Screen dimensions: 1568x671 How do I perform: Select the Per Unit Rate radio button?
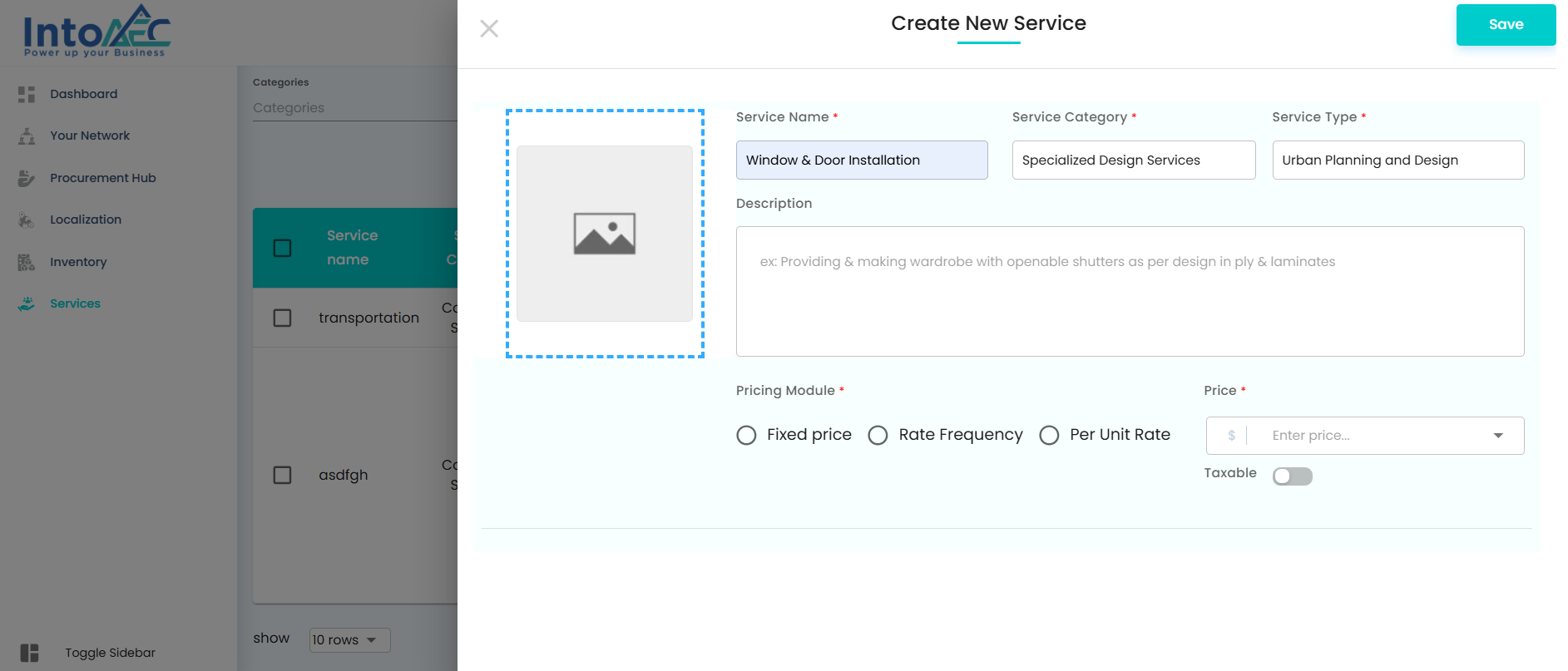coord(1049,436)
